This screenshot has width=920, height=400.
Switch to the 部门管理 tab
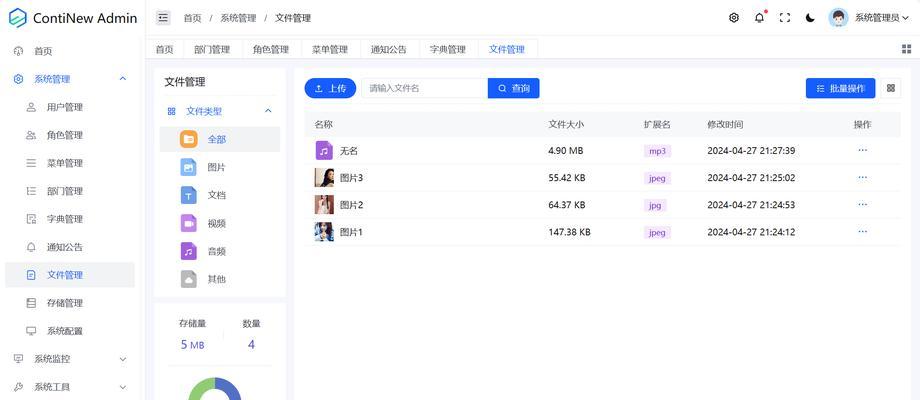(x=212, y=49)
